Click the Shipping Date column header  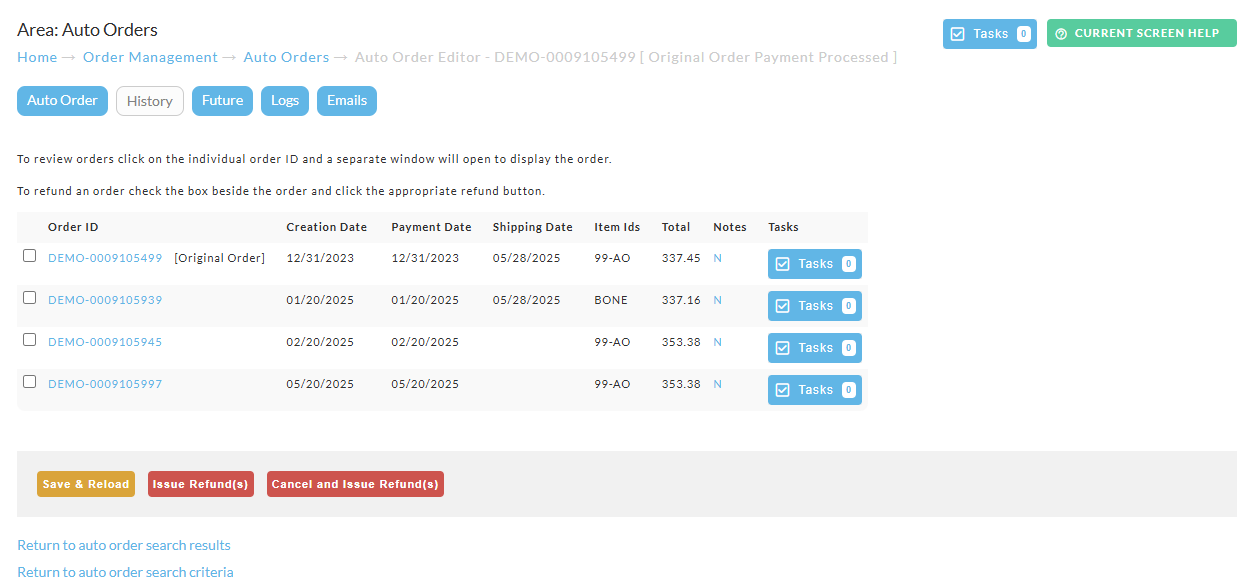[533, 227]
